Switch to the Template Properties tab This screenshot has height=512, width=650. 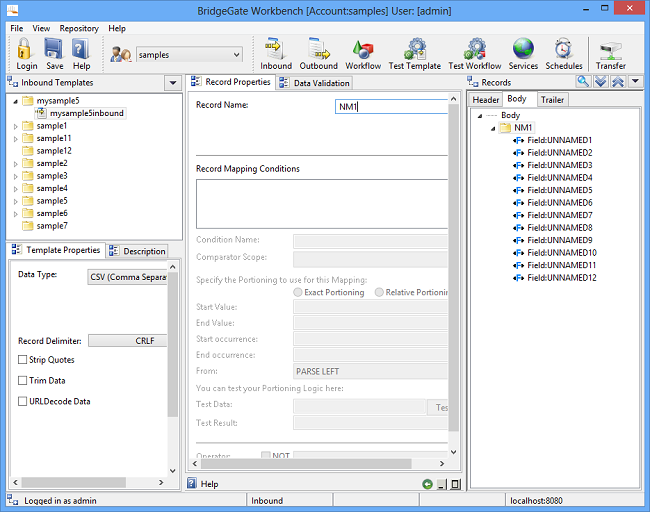[56, 250]
